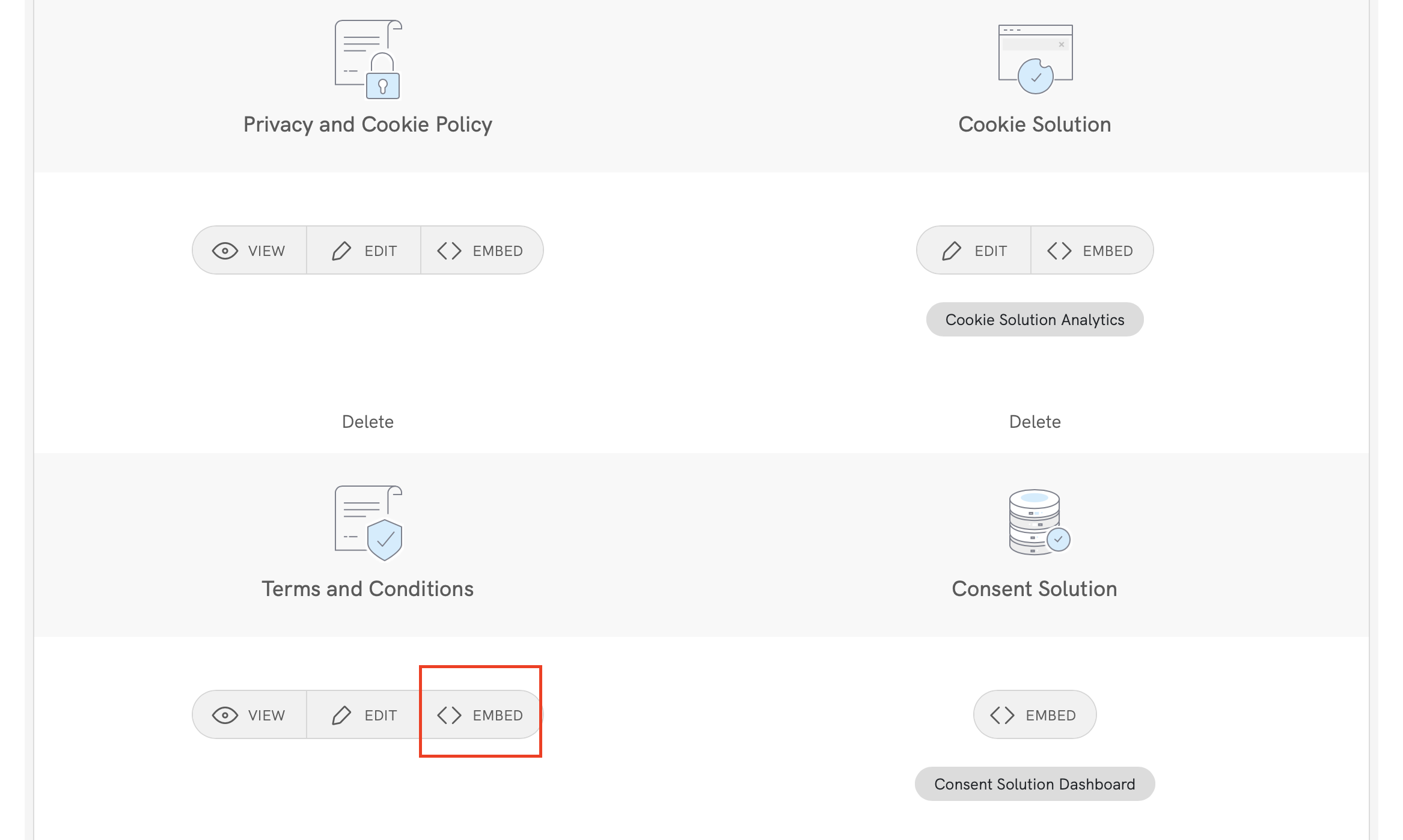
Task: View the Privacy and Cookie Policy
Action: pos(249,250)
